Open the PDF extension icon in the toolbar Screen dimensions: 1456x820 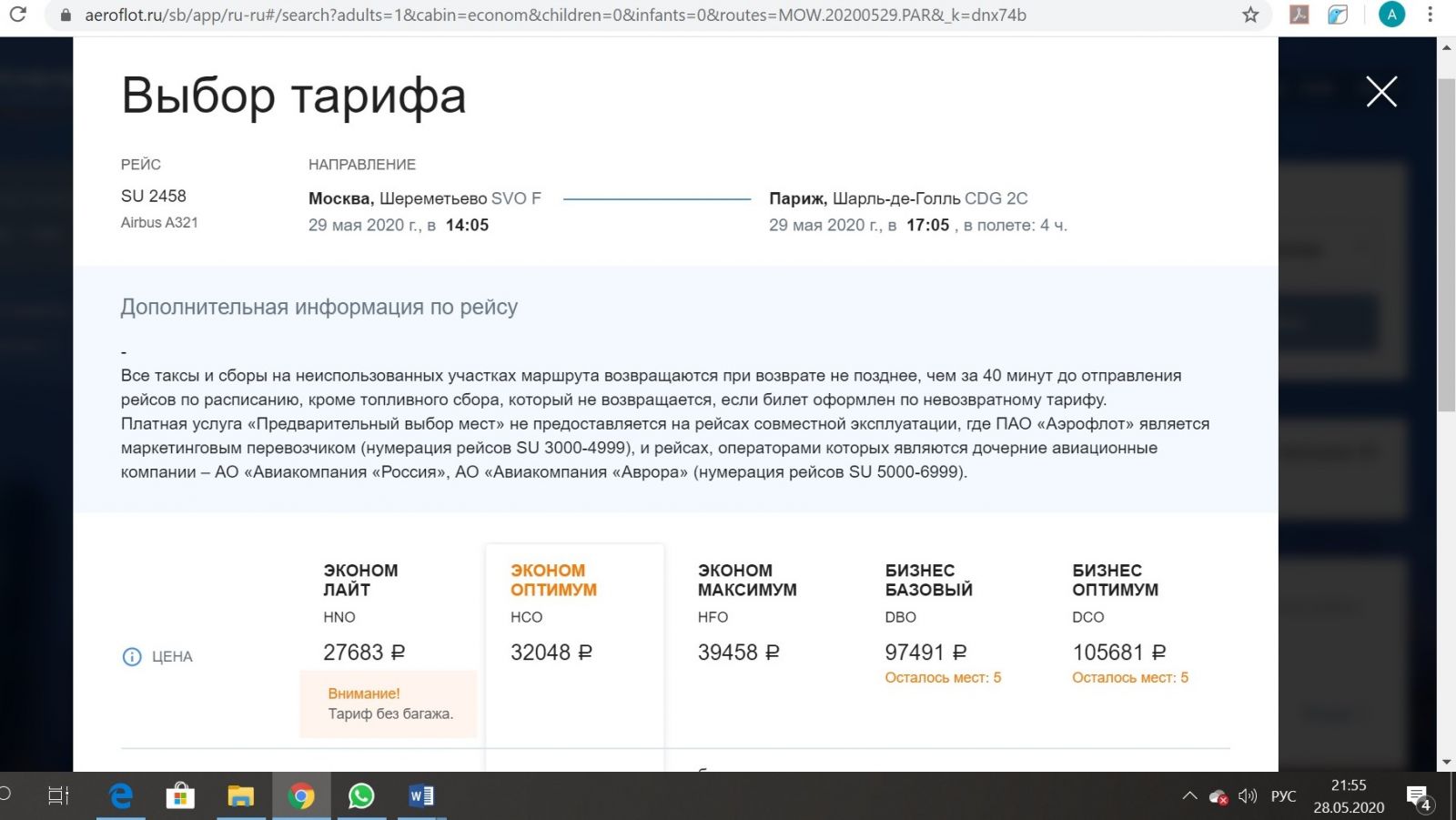pos(1299,15)
